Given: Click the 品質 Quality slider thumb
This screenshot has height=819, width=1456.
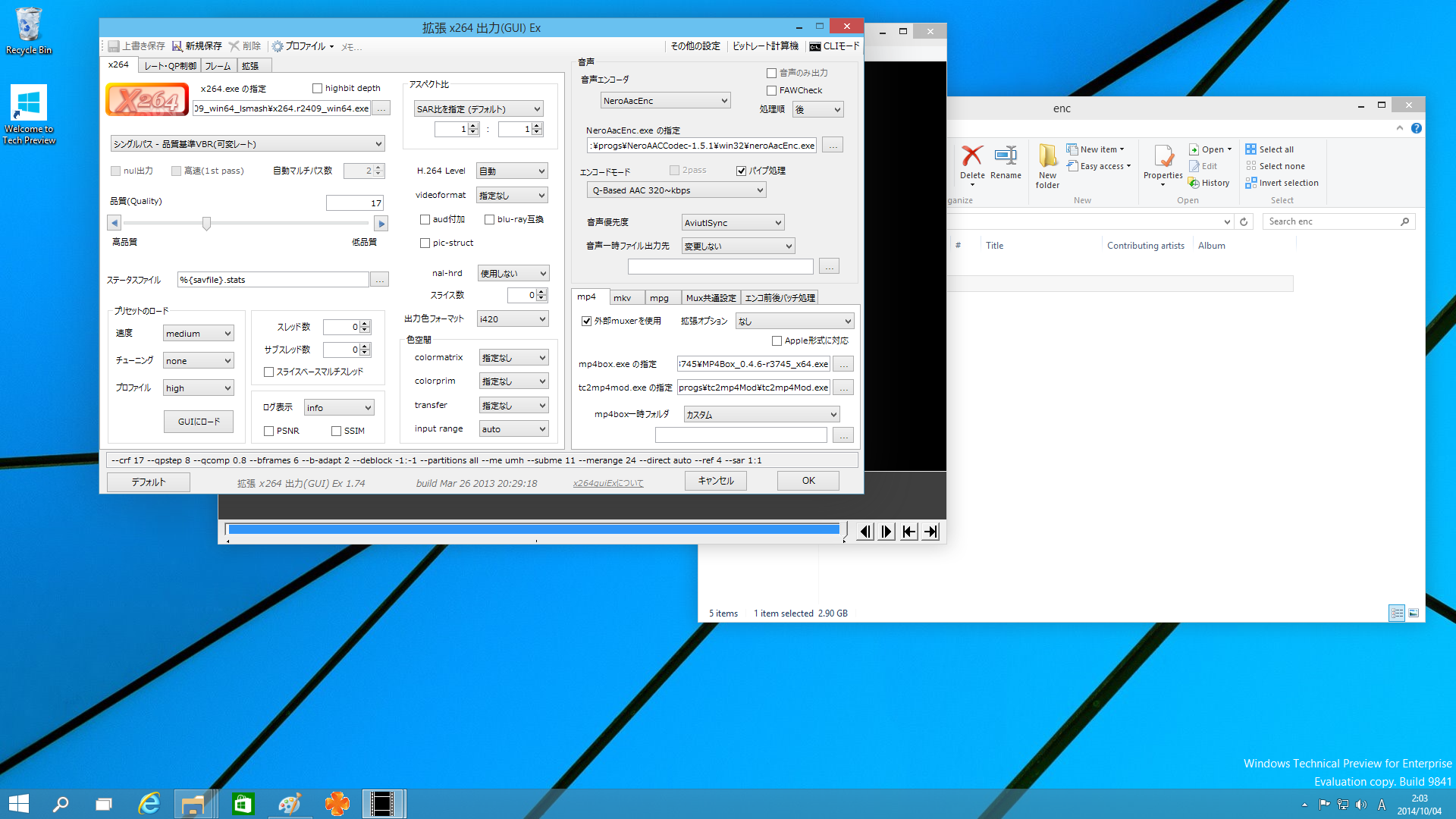Looking at the screenshot, I should 206,223.
